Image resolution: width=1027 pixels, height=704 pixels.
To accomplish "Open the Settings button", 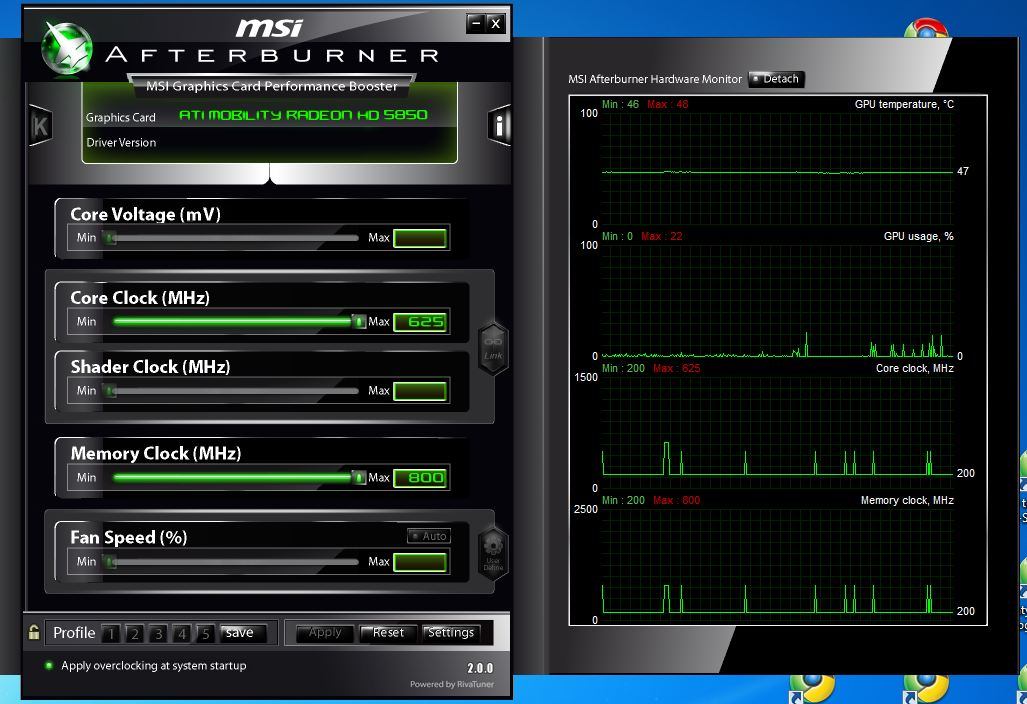I will (x=451, y=633).
